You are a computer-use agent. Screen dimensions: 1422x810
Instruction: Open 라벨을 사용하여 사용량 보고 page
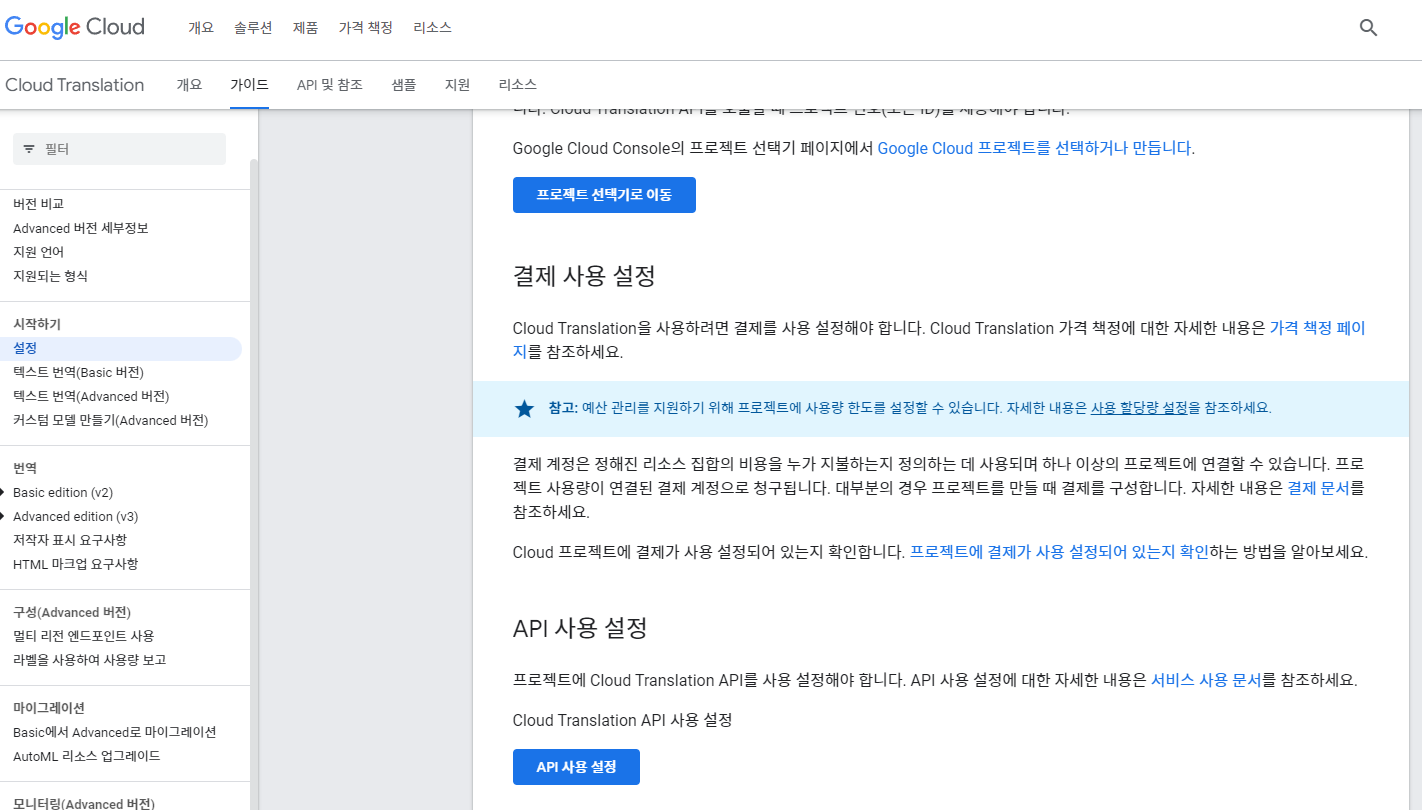pyautogui.click(x=90, y=660)
